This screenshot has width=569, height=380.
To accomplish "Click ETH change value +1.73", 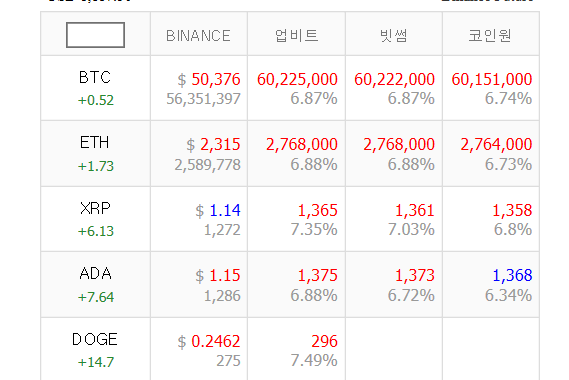I will [96, 166].
